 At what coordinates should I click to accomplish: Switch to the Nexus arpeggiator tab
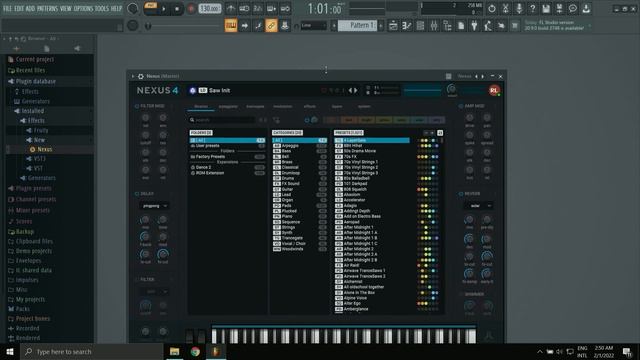(228, 107)
